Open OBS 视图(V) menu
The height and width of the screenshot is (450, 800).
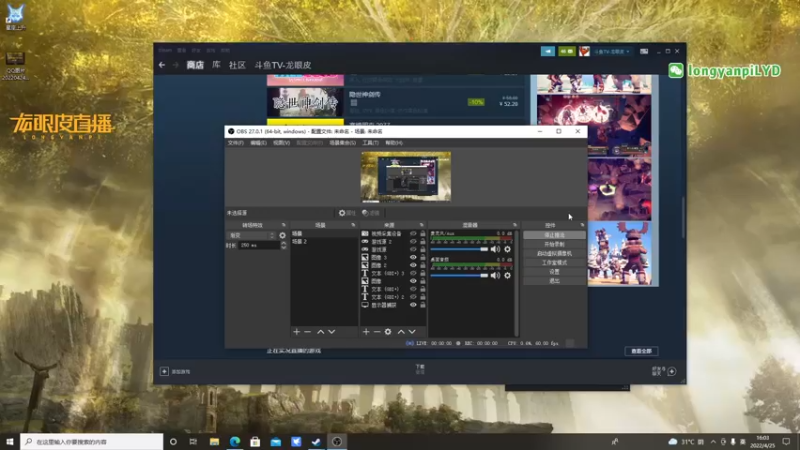click(281, 143)
